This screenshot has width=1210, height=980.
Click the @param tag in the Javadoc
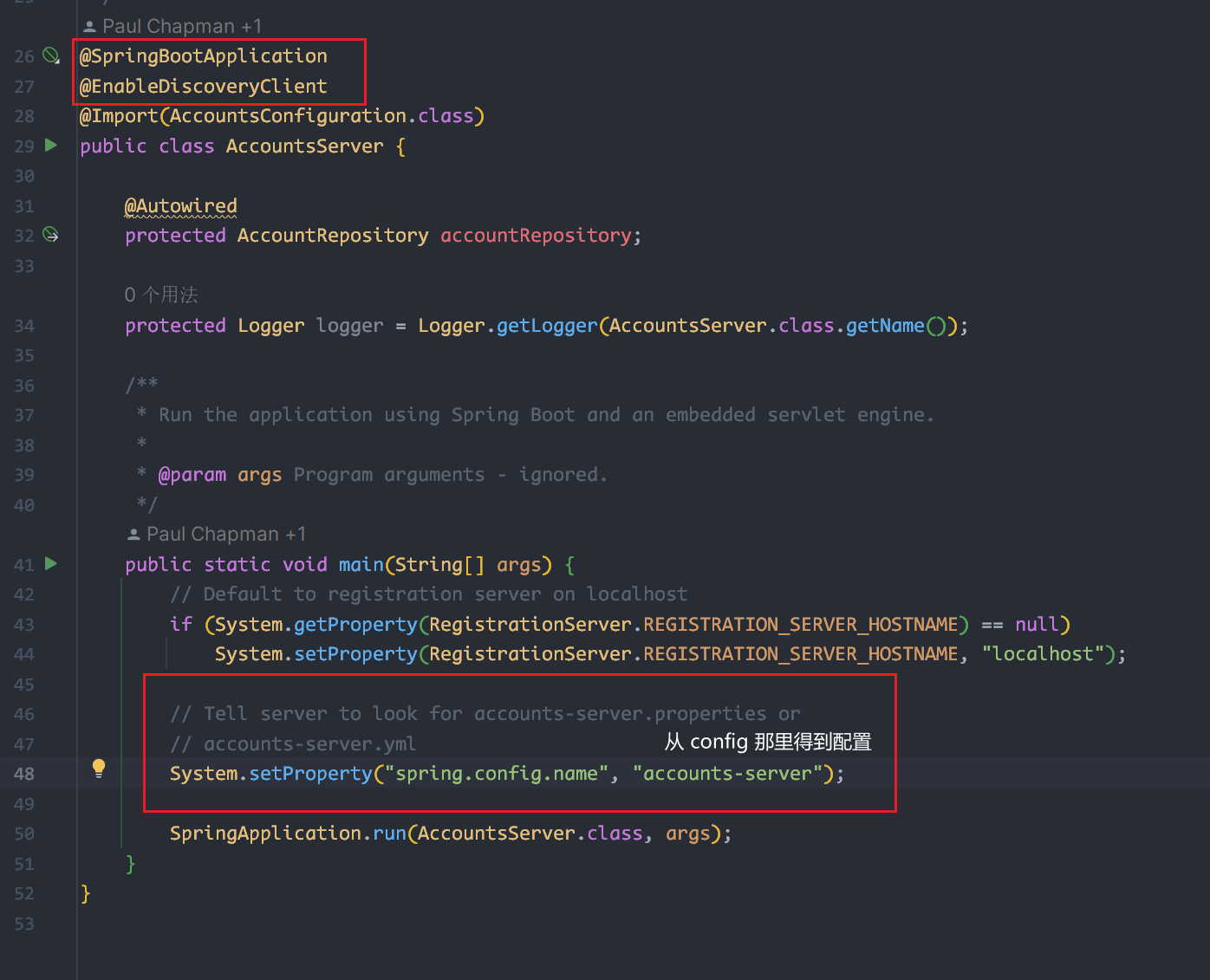pyautogui.click(x=192, y=475)
